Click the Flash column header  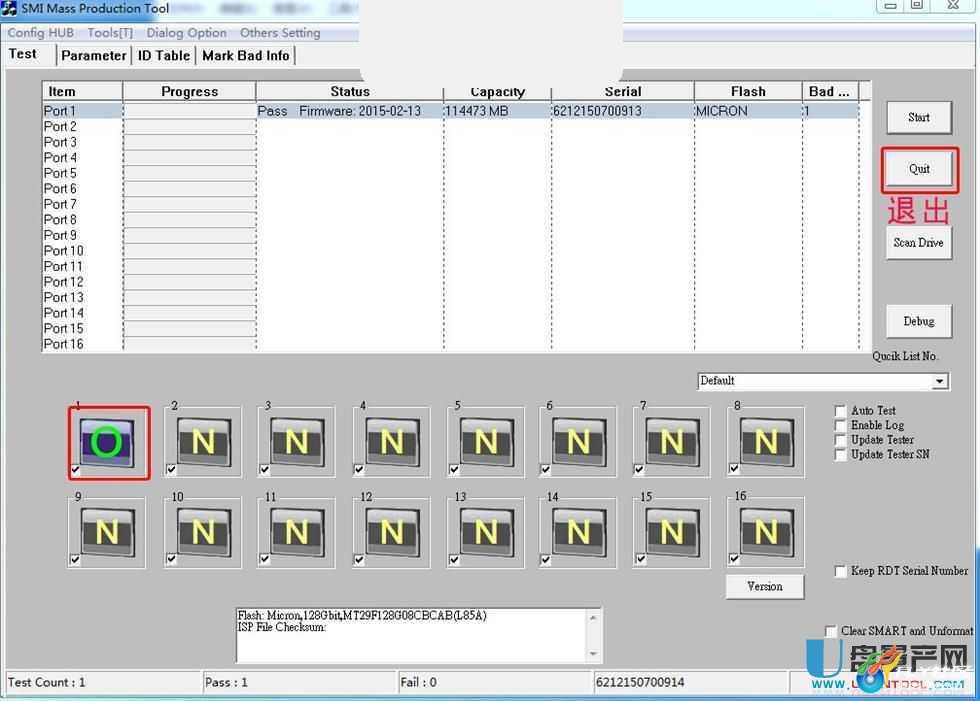pyautogui.click(x=748, y=92)
